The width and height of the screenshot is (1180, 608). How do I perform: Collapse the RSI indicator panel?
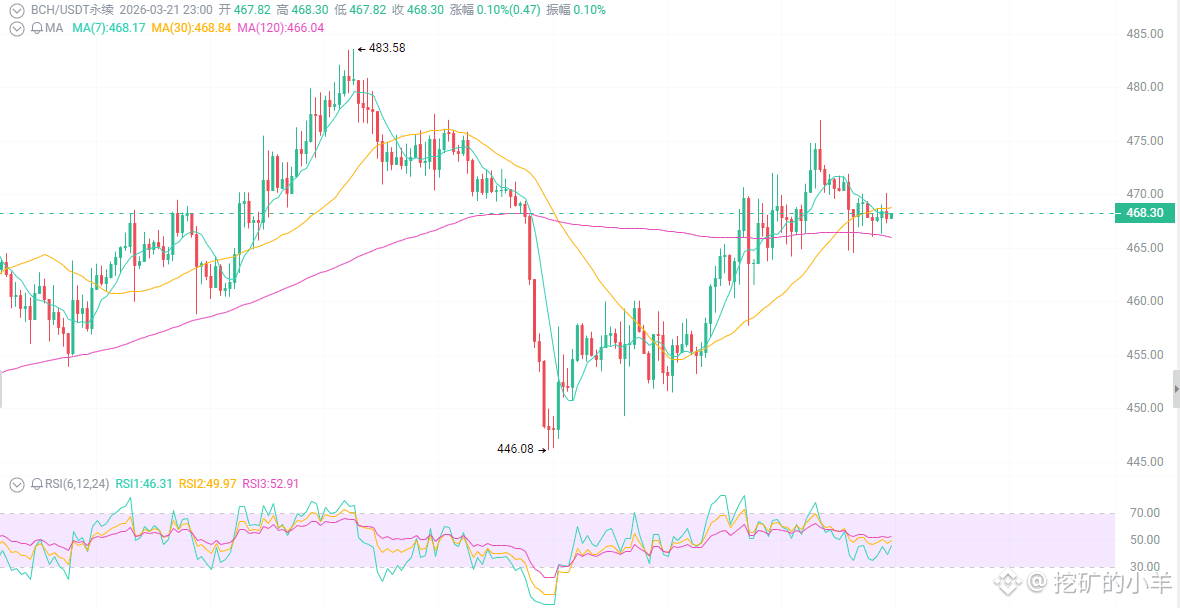click(16, 484)
